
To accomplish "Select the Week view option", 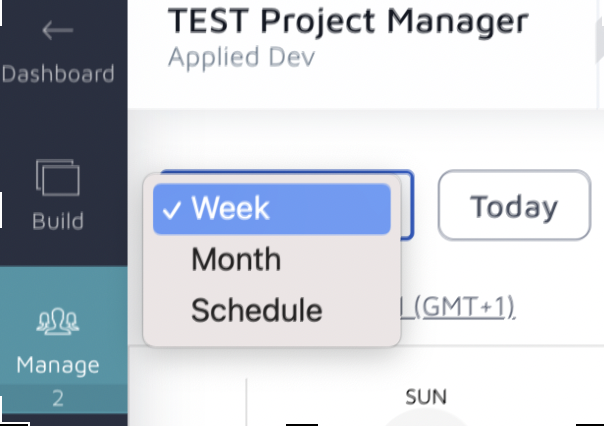I will [230, 208].
